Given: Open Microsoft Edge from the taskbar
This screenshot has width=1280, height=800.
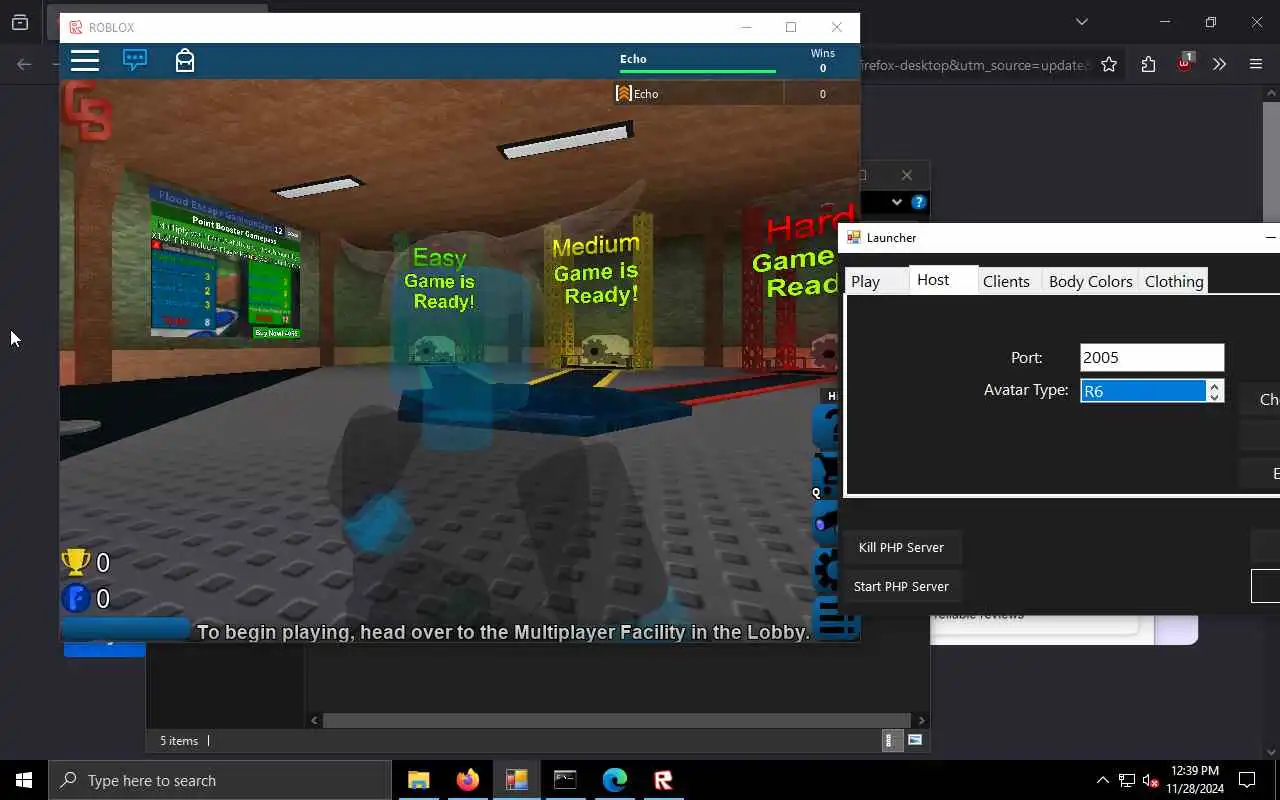Looking at the screenshot, I should coord(614,780).
